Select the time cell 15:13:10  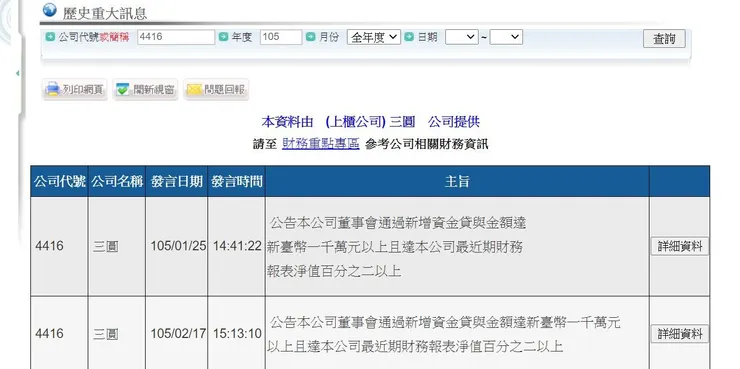pyautogui.click(x=237, y=334)
